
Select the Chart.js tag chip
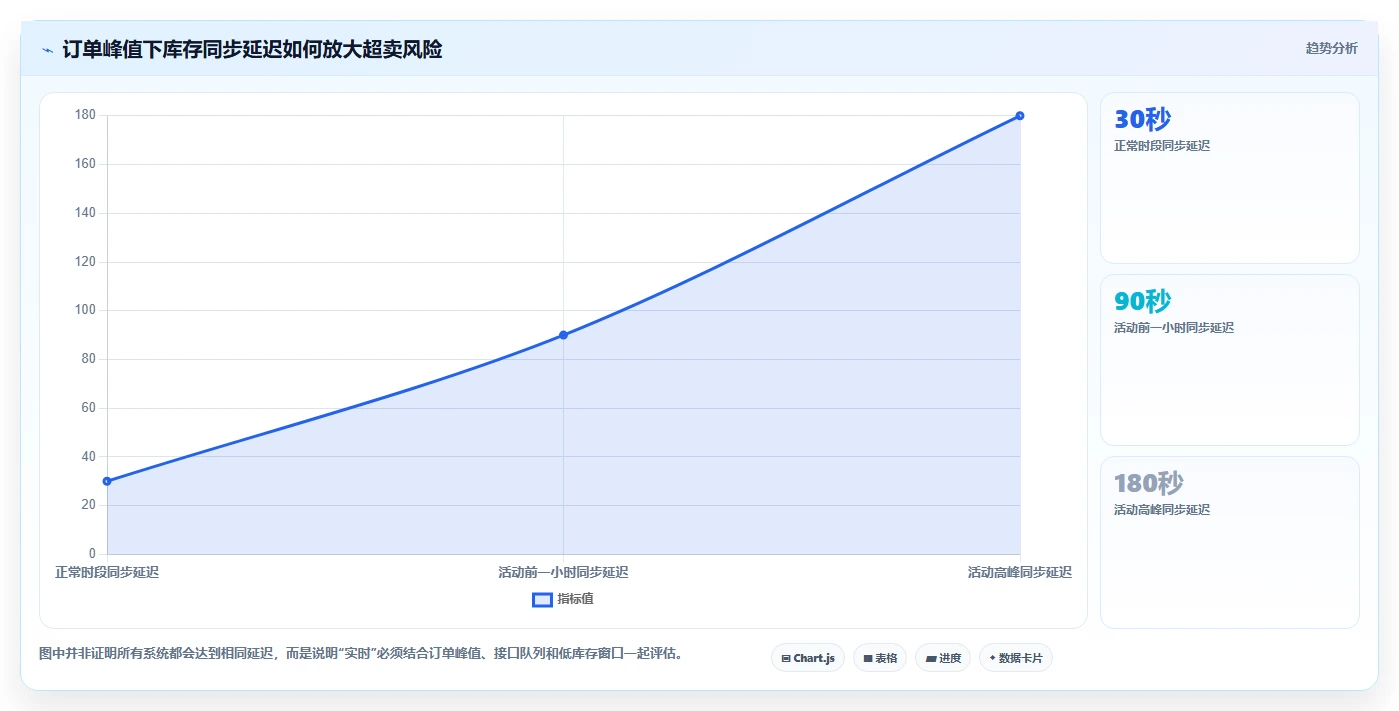(x=808, y=658)
